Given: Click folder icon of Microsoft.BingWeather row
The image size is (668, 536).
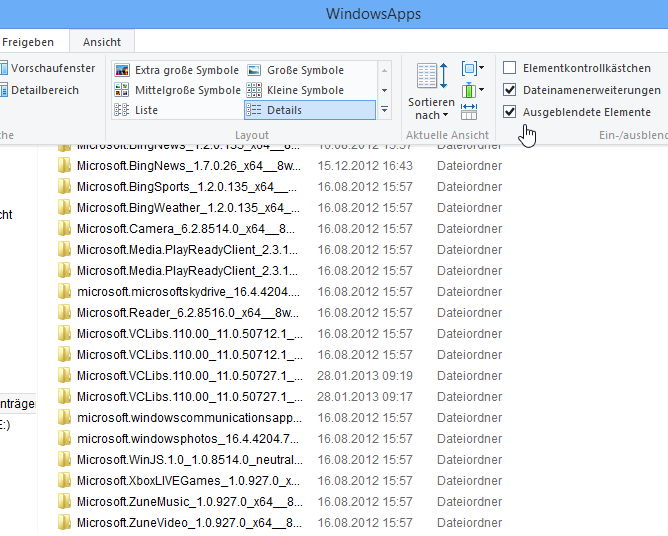Looking at the screenshot, I should point(64,208).
